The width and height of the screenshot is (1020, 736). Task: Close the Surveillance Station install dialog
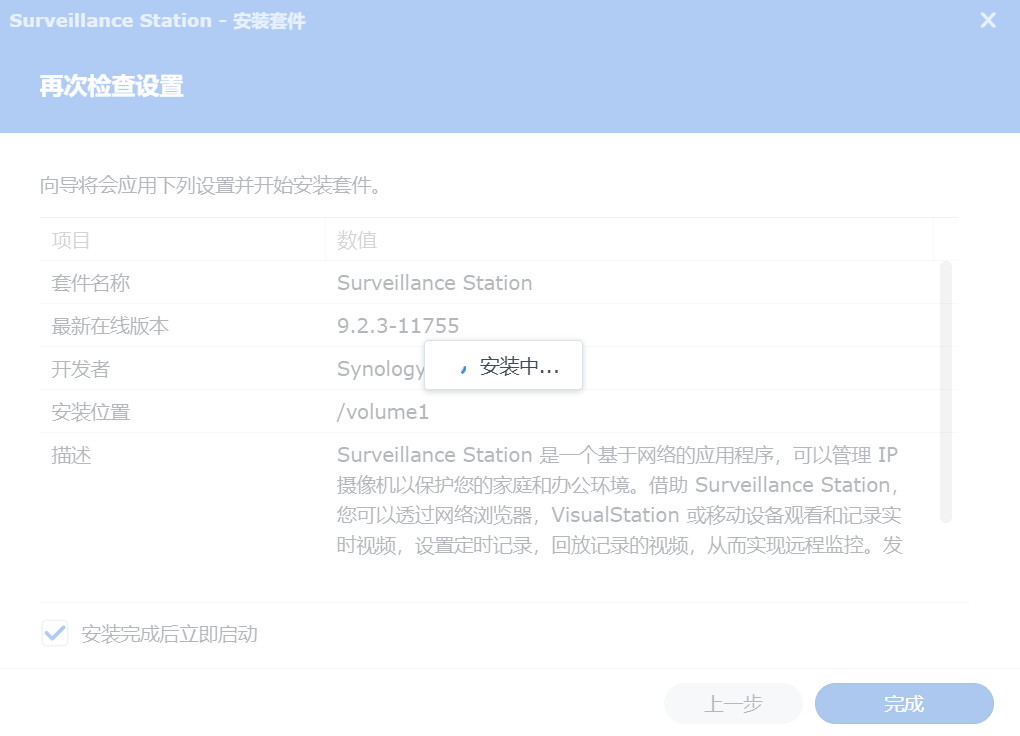click(988, 20)
